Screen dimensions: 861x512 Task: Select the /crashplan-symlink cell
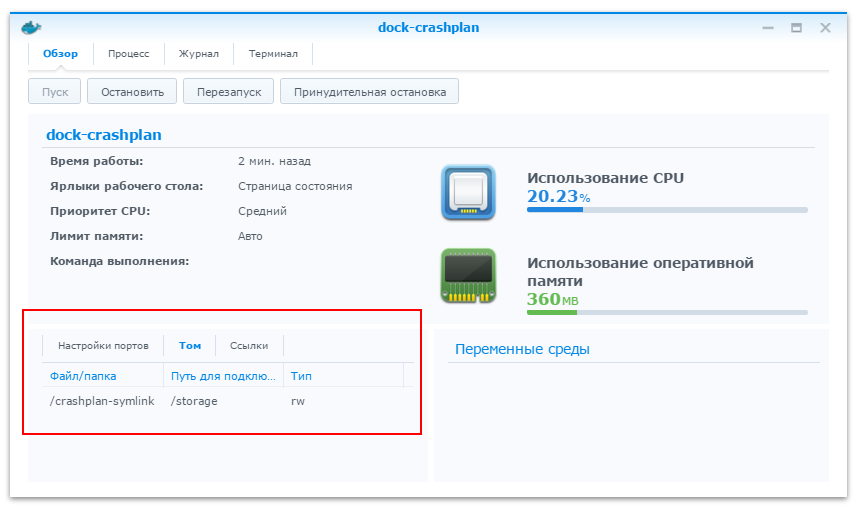(x=102, y=401)
